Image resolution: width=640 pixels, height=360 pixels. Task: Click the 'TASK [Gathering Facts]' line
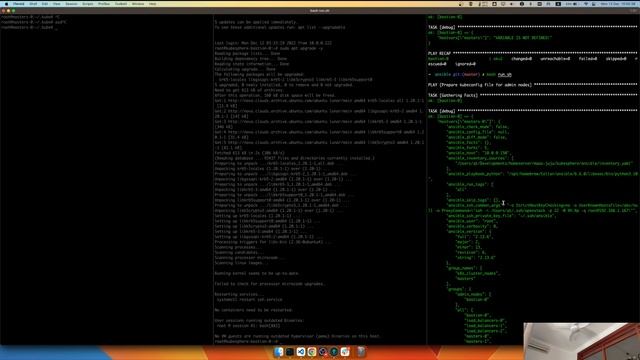[x=533, y=95]
